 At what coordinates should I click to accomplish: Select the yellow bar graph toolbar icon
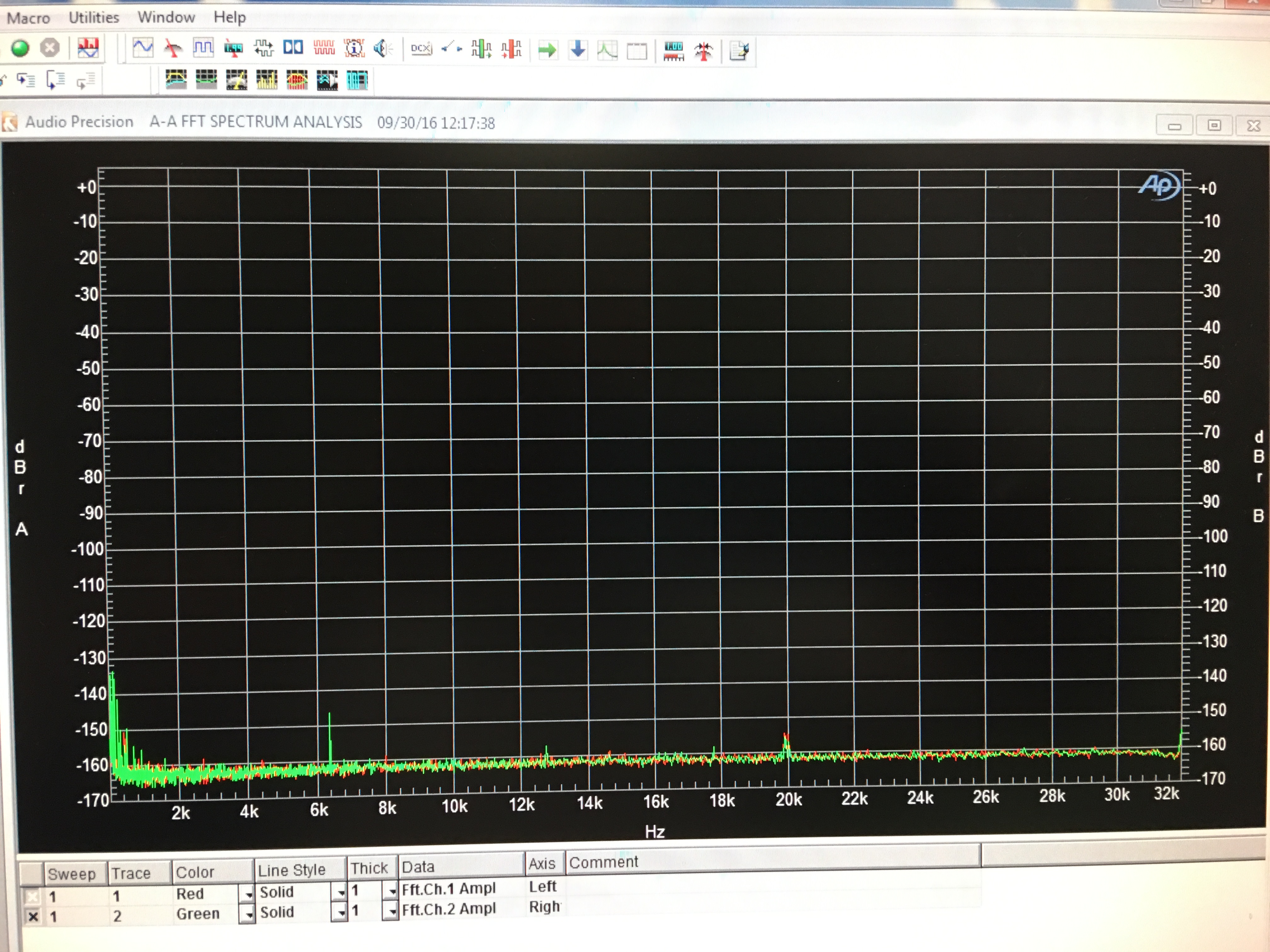(x=266, y=80)
